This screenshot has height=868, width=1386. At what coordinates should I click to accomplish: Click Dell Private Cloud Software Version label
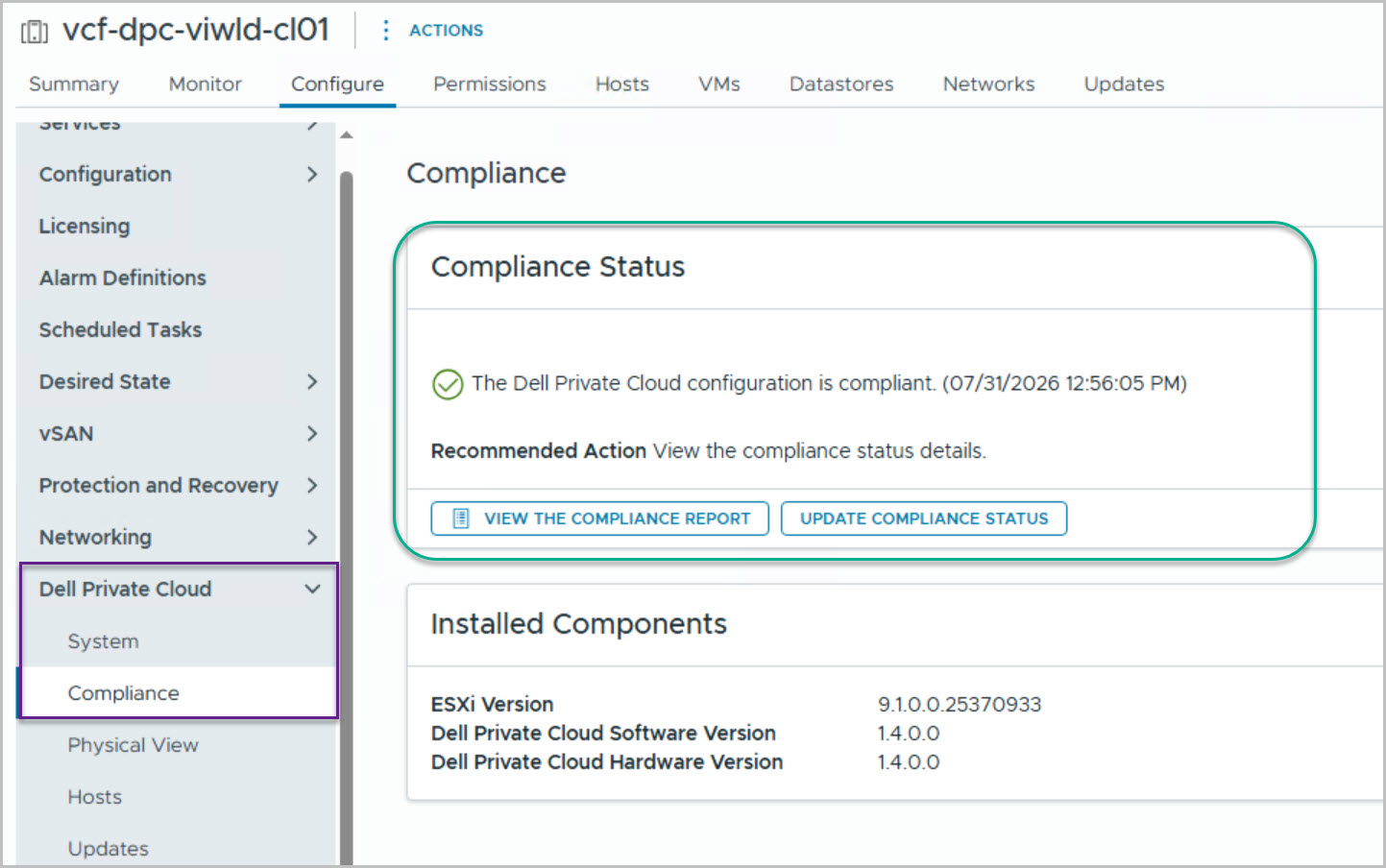coord(603,734)
